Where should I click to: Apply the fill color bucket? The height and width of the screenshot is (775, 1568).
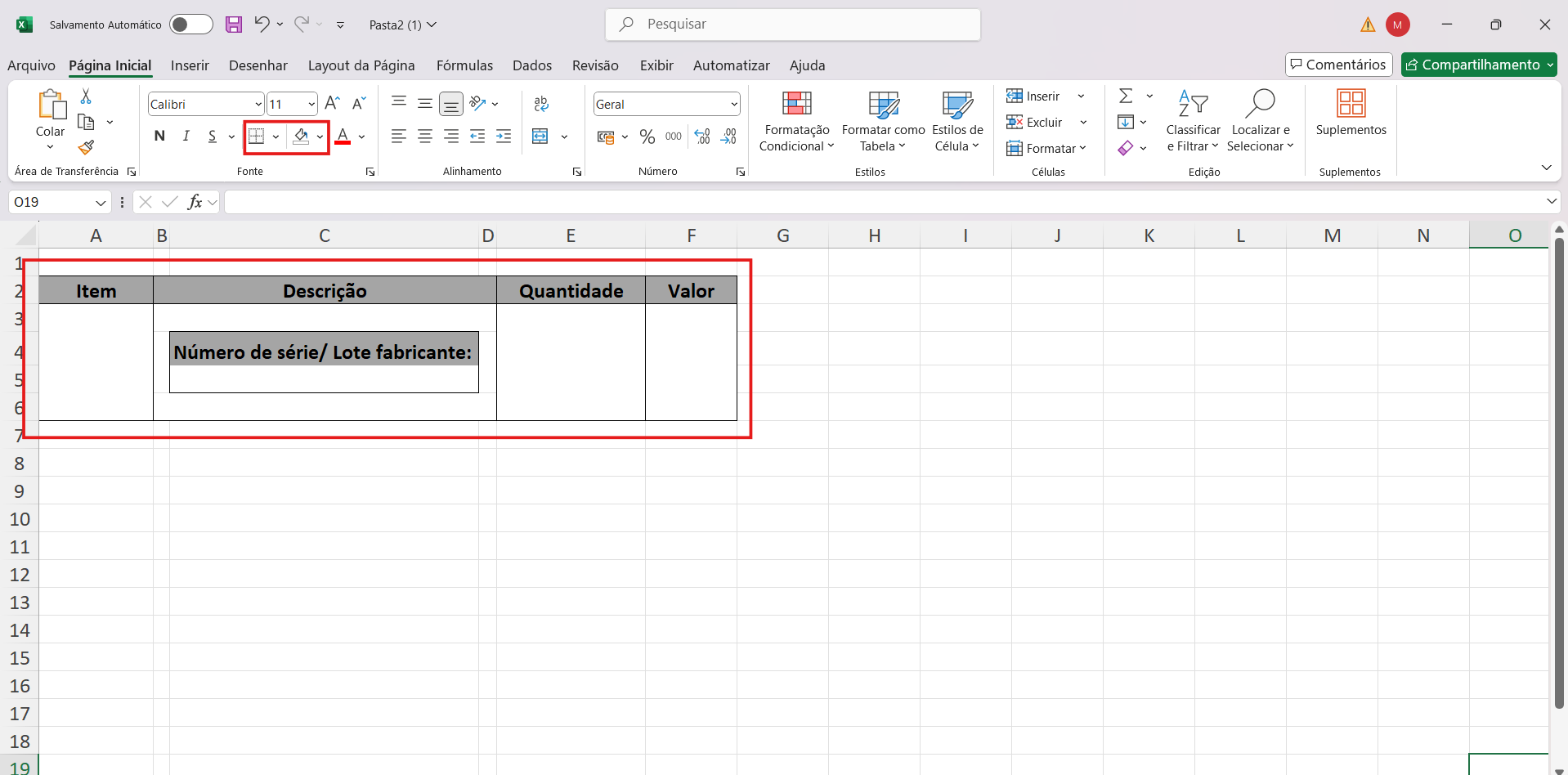click(301, 137)
